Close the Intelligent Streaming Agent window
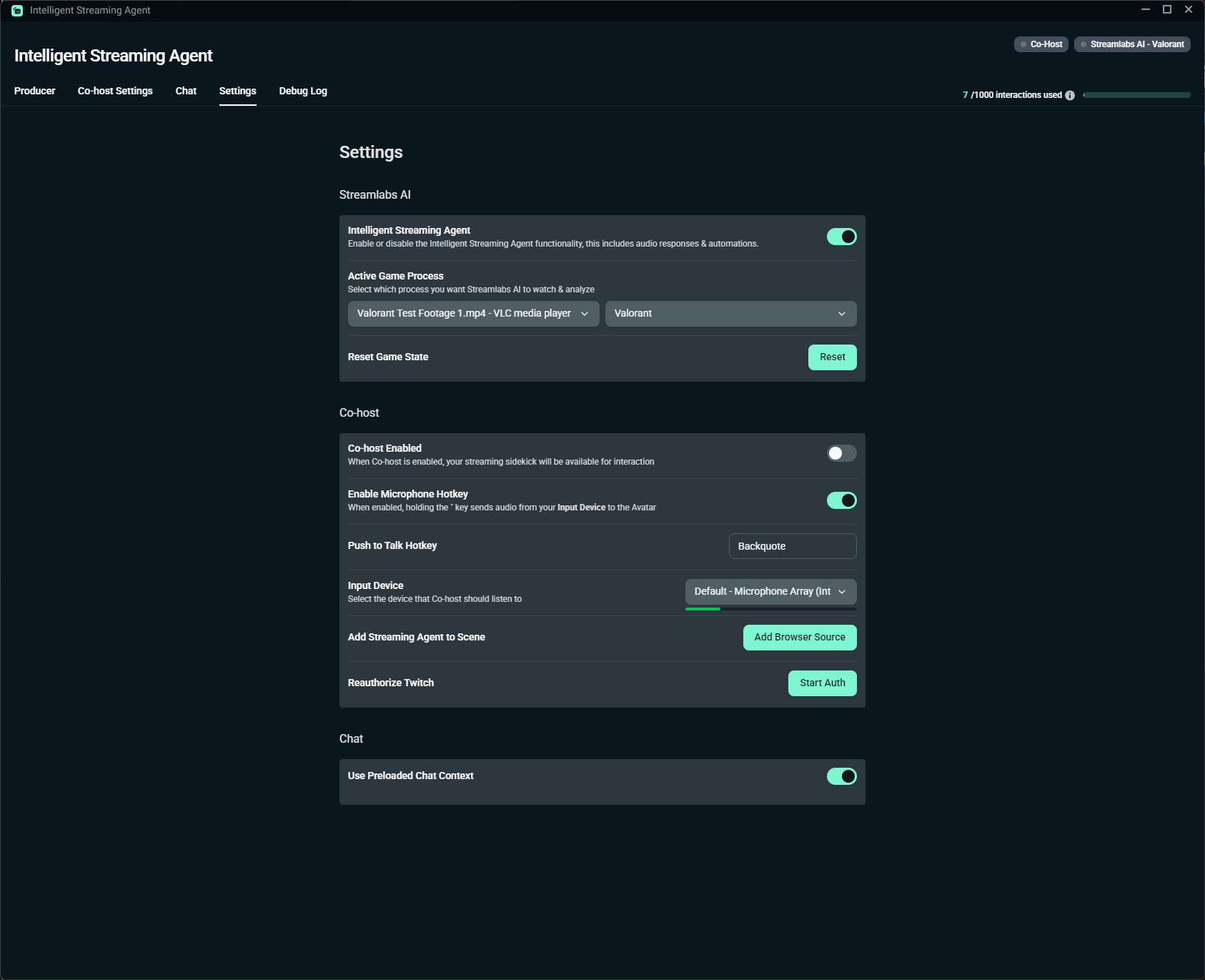The height and width of the screenshot is (980, 1205). click(1189, 9)
